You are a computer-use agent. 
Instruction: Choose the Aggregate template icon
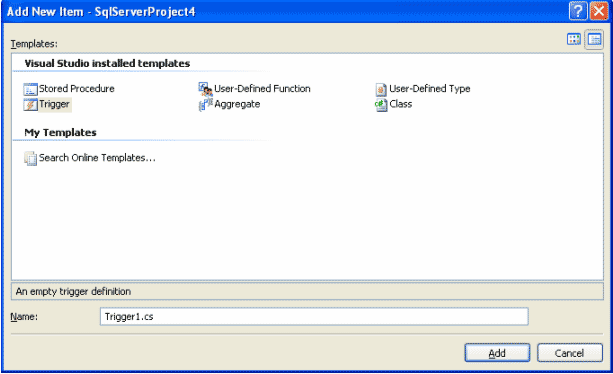click(x=205, y=105)
